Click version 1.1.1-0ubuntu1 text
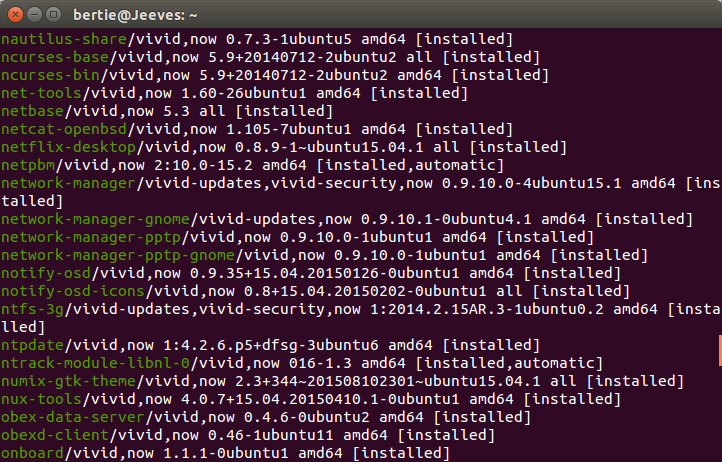722x462 pixels. point(226,453)
